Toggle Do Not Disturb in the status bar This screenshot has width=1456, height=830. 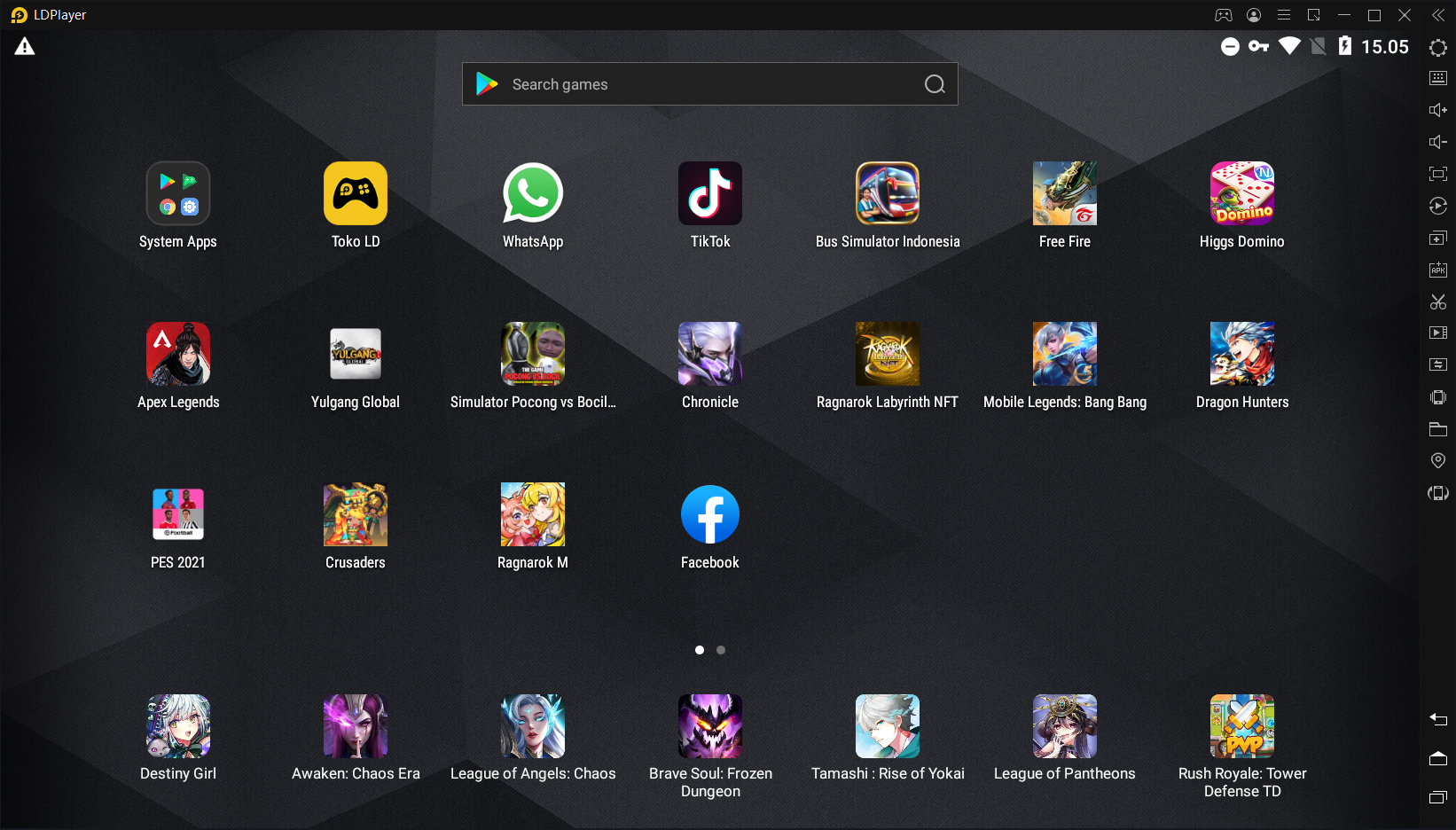pyautogui.click(x=1230, y=46)
